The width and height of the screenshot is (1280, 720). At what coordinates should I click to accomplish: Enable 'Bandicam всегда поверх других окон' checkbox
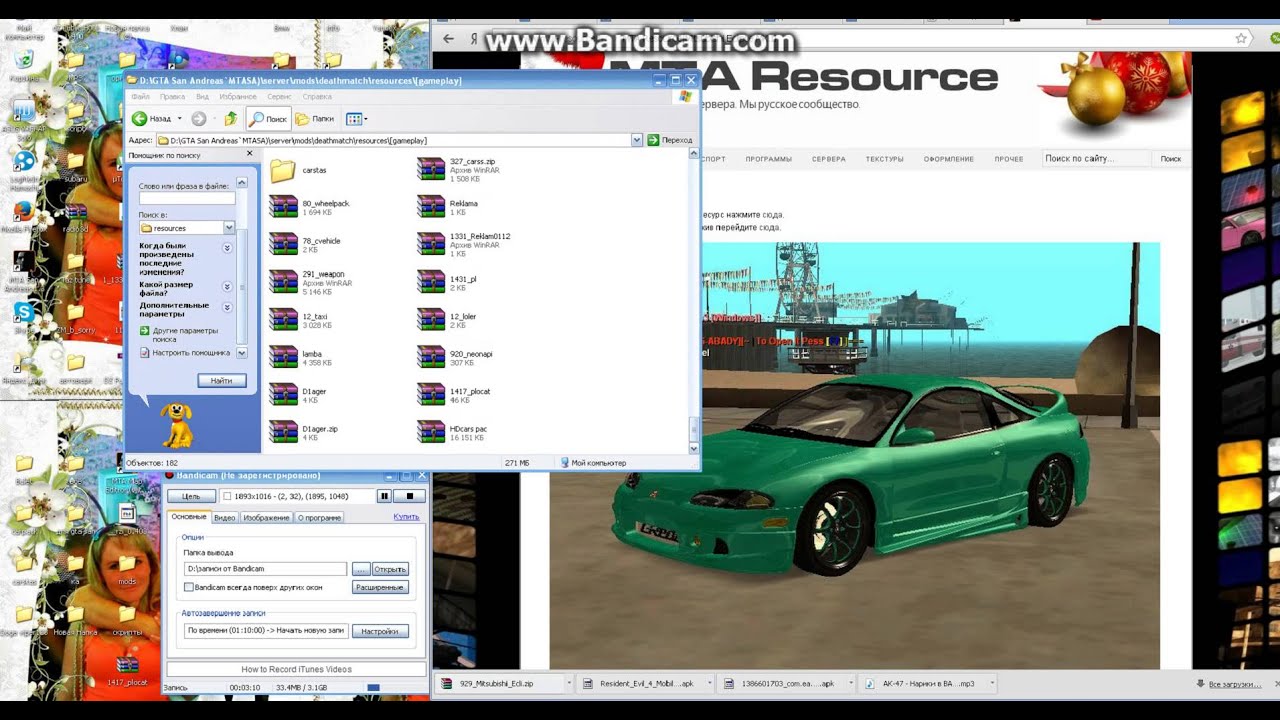[189, 588]
